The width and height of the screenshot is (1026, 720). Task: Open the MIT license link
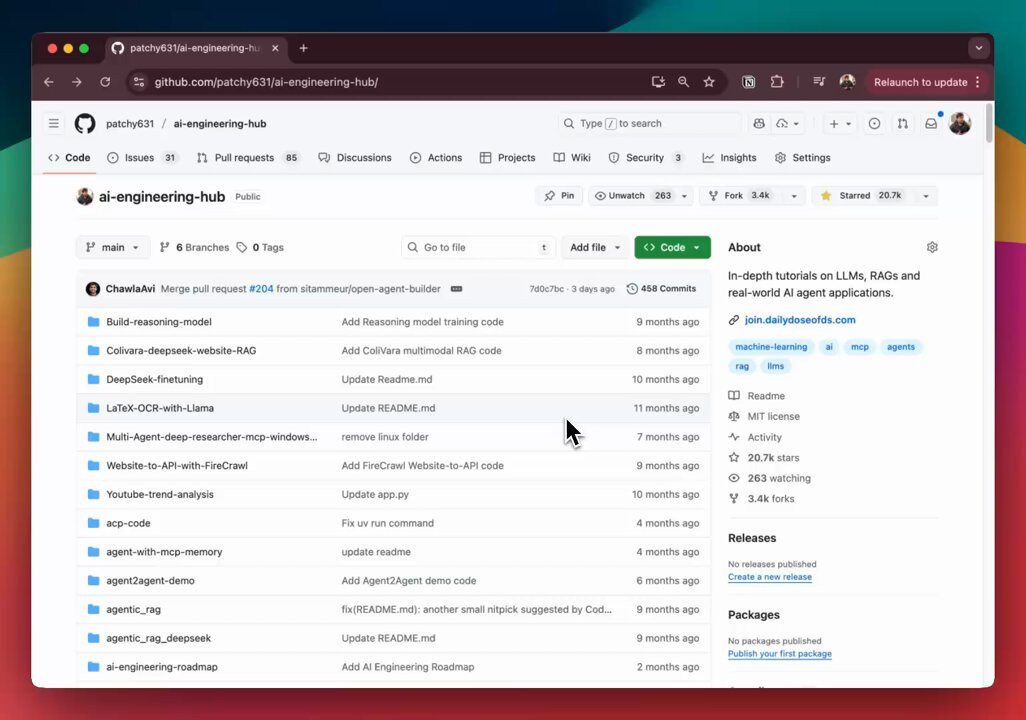(x=773, y=416)
